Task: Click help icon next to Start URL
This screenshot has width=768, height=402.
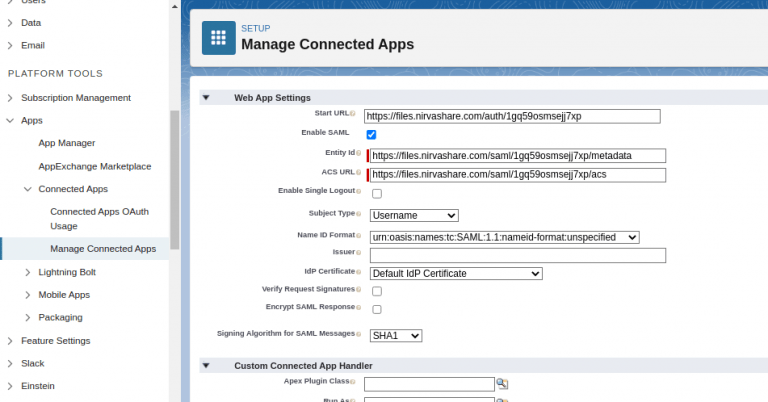Action: tap(353, 114)
